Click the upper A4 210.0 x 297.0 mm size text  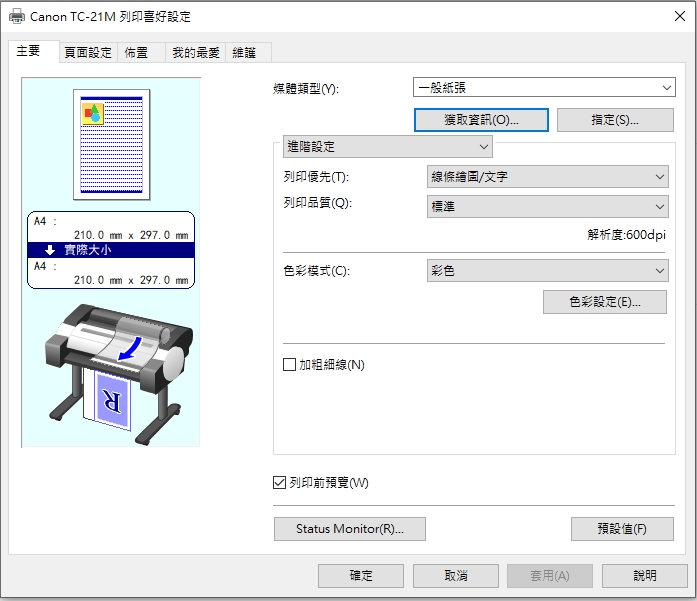(111, 228)
